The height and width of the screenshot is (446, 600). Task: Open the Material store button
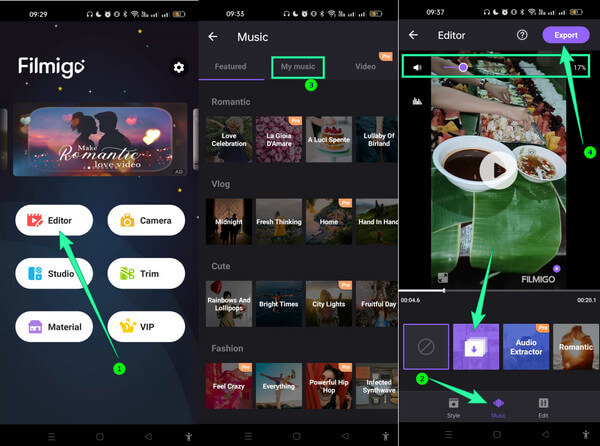click(54, 327)
